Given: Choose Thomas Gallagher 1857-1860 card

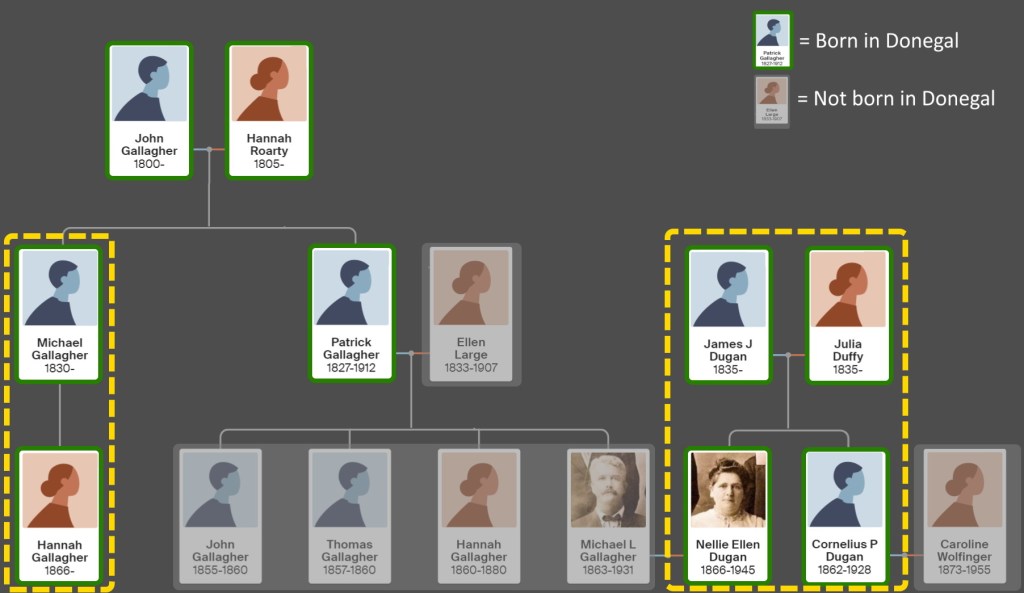Looking at the screenshot, I should point(349,516).
